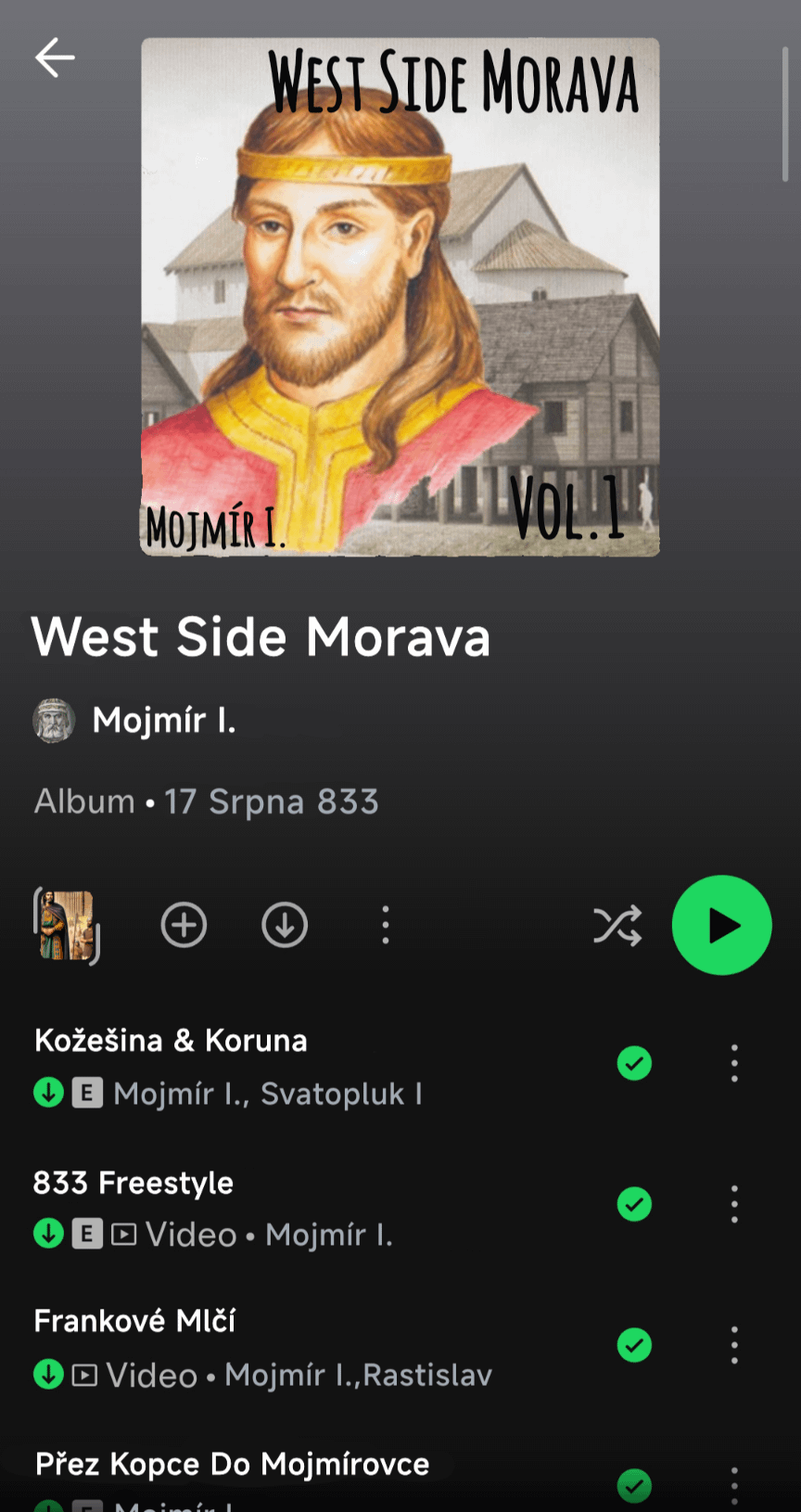Open the album preview thumbnail

[67, 925]
